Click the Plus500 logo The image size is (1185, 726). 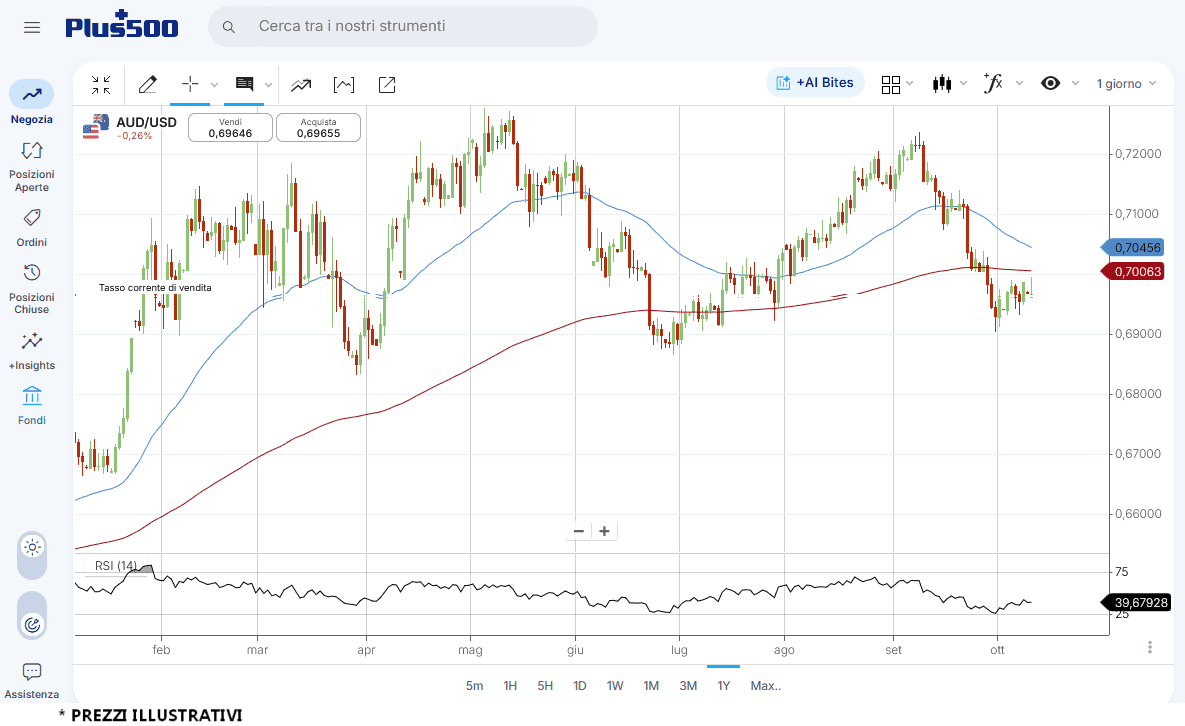(122, 25)
